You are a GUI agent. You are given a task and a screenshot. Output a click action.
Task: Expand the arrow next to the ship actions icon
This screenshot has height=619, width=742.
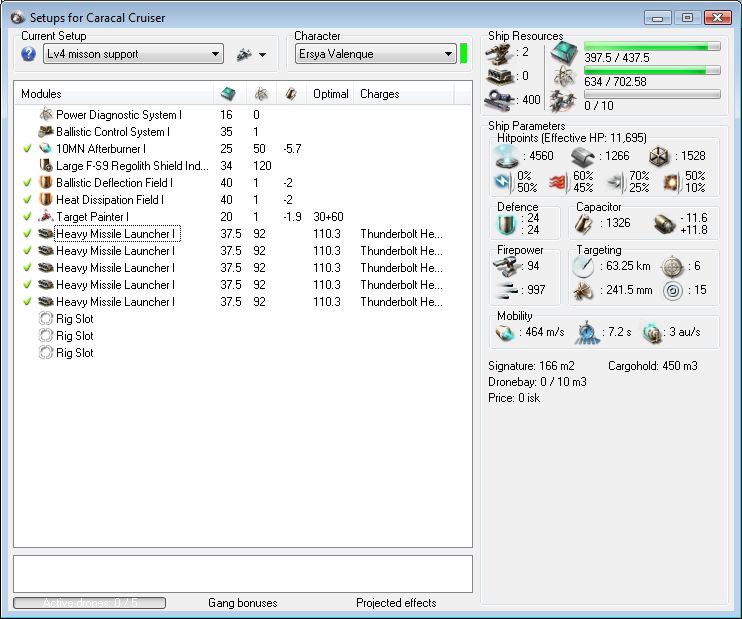pyautogui.click(x=262, y=55)
